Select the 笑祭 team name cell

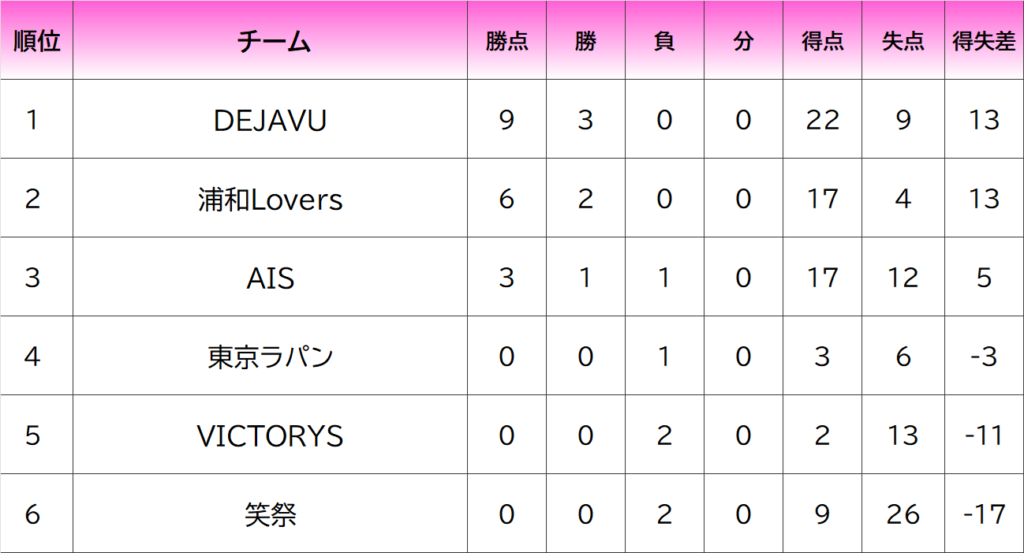[x=270, y=514]
